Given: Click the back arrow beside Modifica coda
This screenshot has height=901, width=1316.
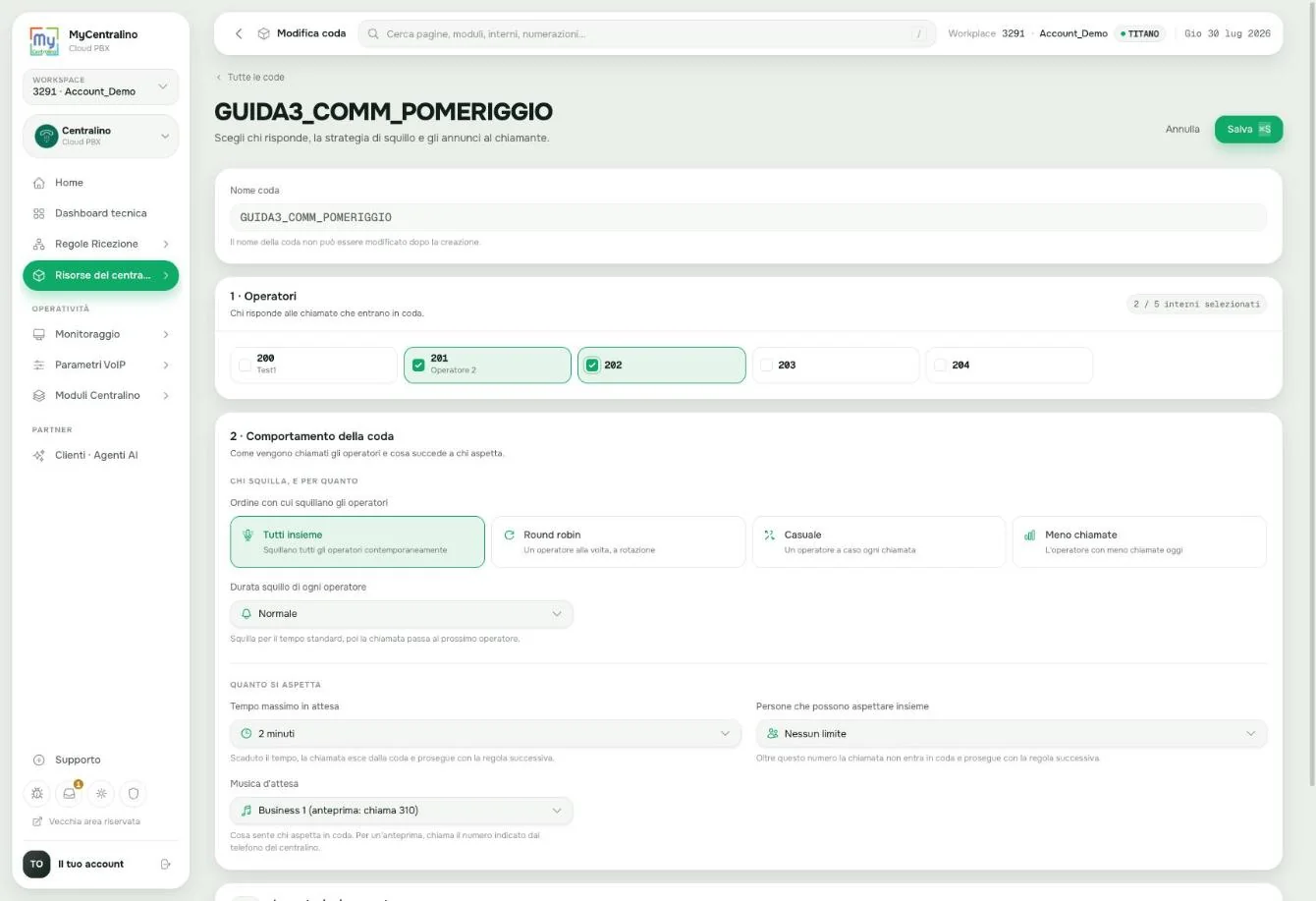Looking at the screenshot, I should click(239, 33).
